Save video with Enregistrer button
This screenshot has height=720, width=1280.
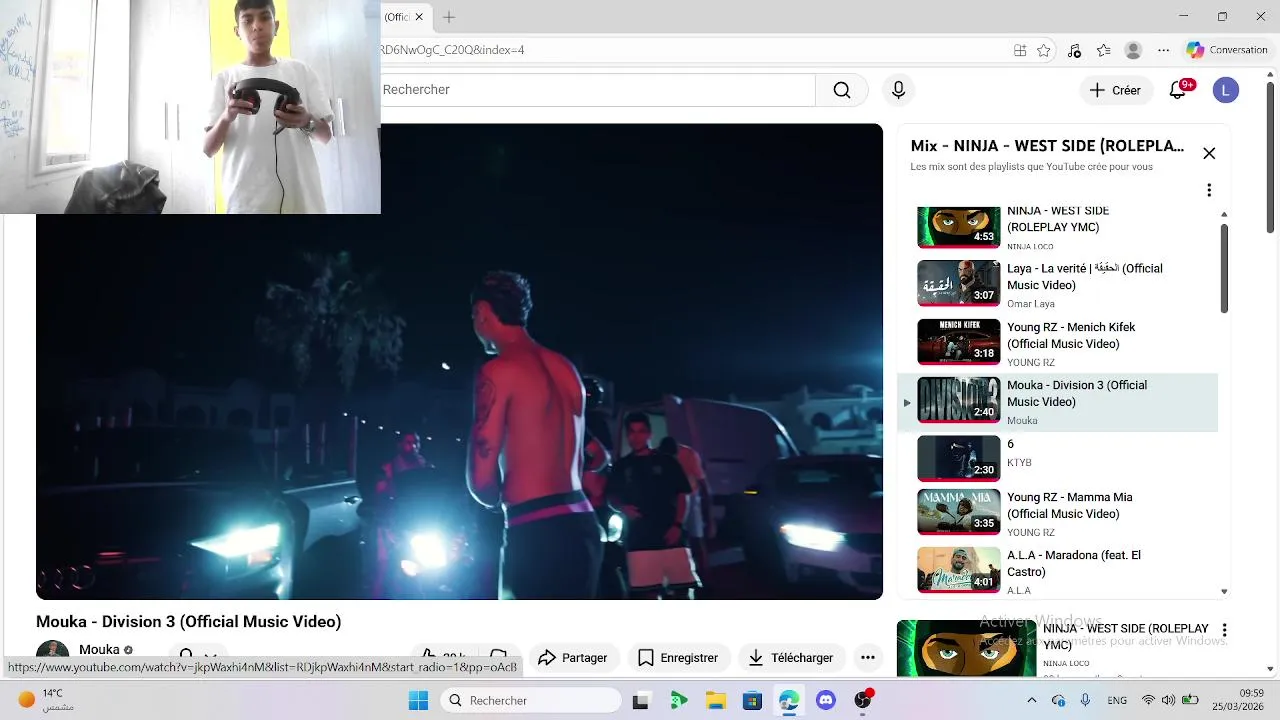[678, 657]
